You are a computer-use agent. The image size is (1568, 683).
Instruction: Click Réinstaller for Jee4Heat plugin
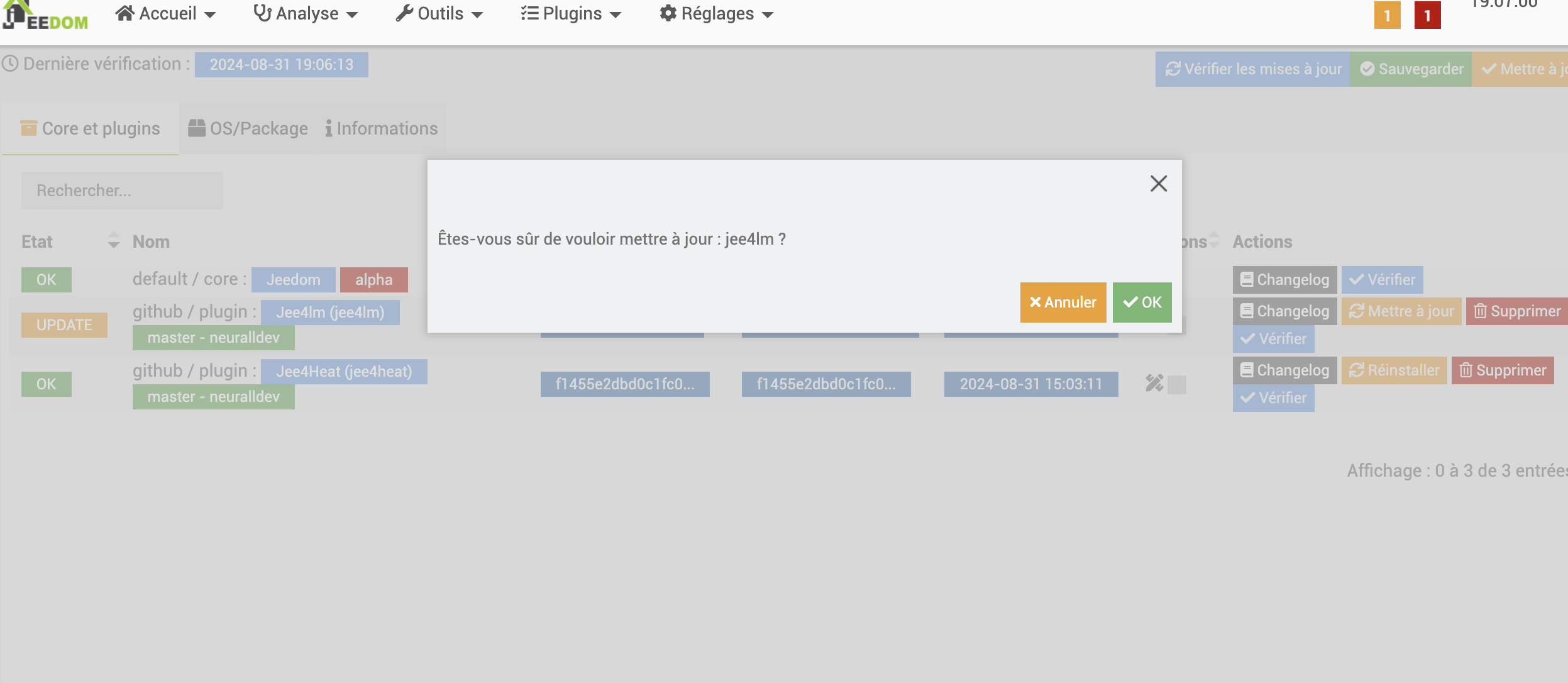(x=1394, y=370)
